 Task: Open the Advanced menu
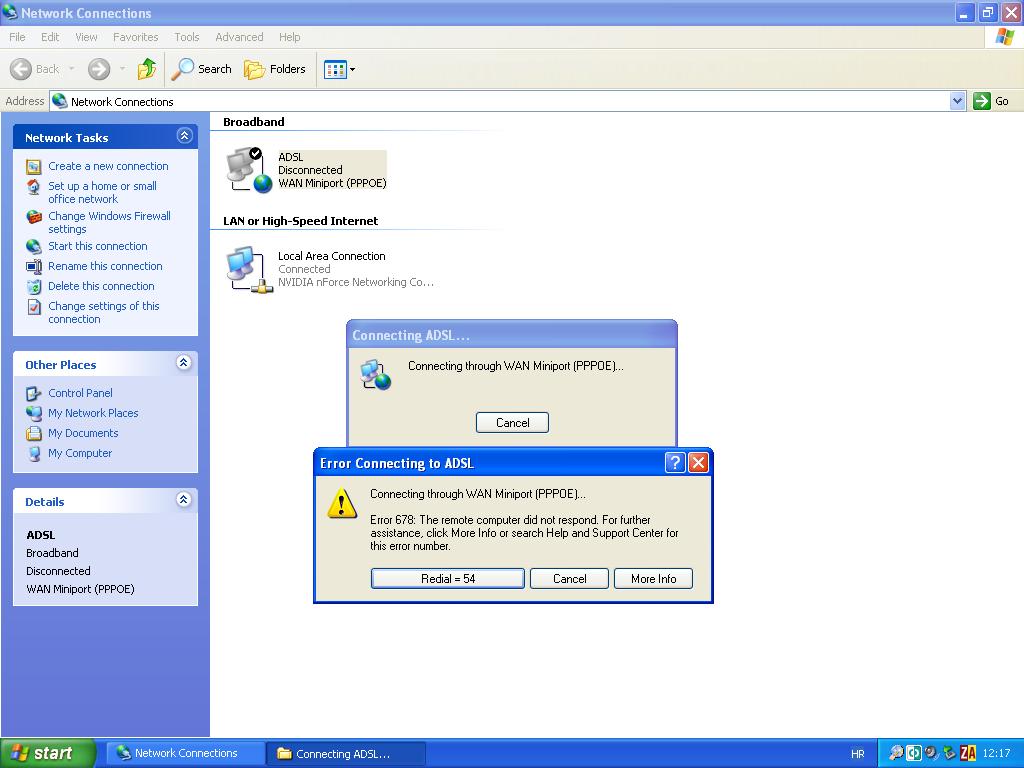click(239, 37)
